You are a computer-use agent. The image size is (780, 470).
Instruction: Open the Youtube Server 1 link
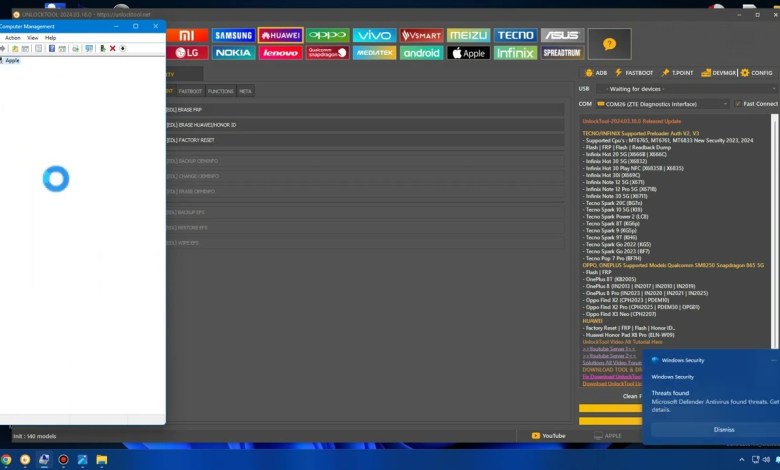pyautogui.click(x=609, y=349)
